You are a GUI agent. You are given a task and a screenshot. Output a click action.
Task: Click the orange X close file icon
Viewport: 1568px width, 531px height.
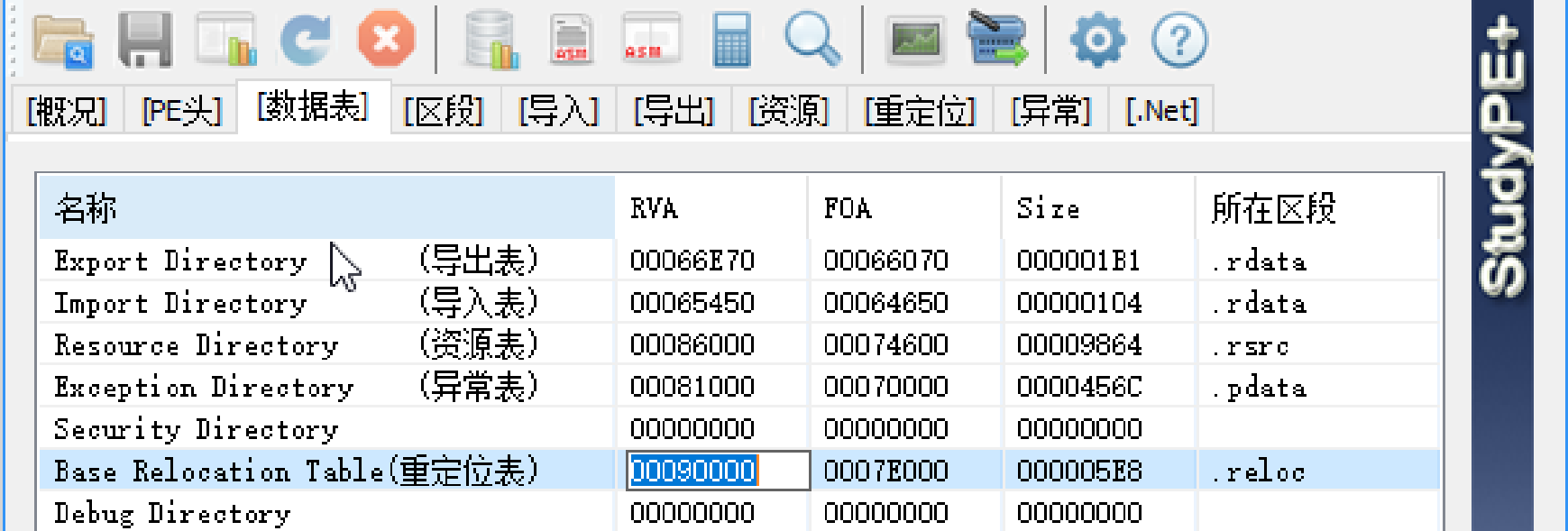[386, 40]
